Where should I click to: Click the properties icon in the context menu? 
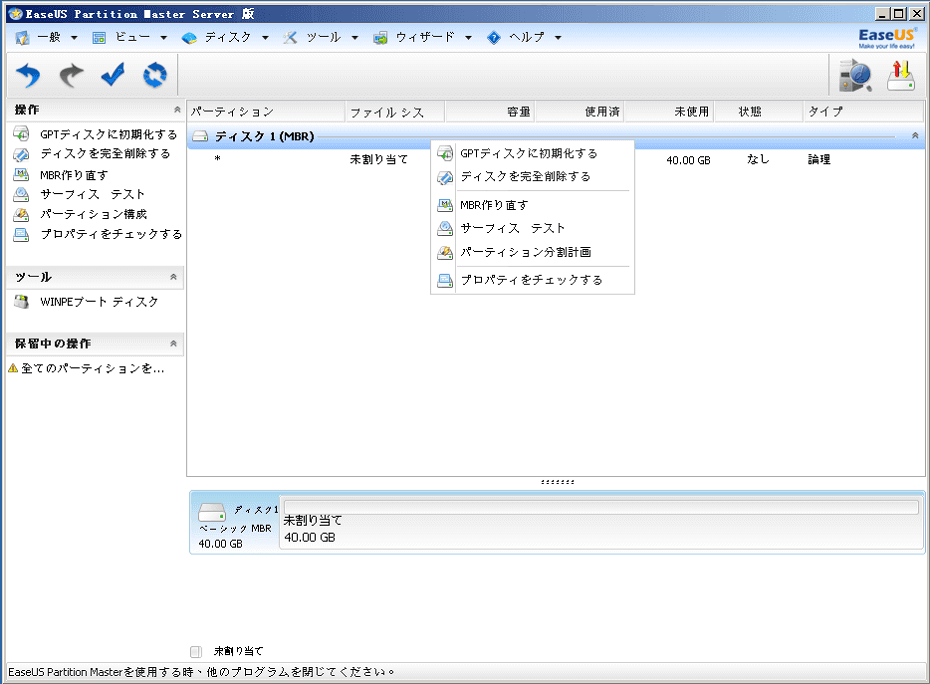[445, 280]
